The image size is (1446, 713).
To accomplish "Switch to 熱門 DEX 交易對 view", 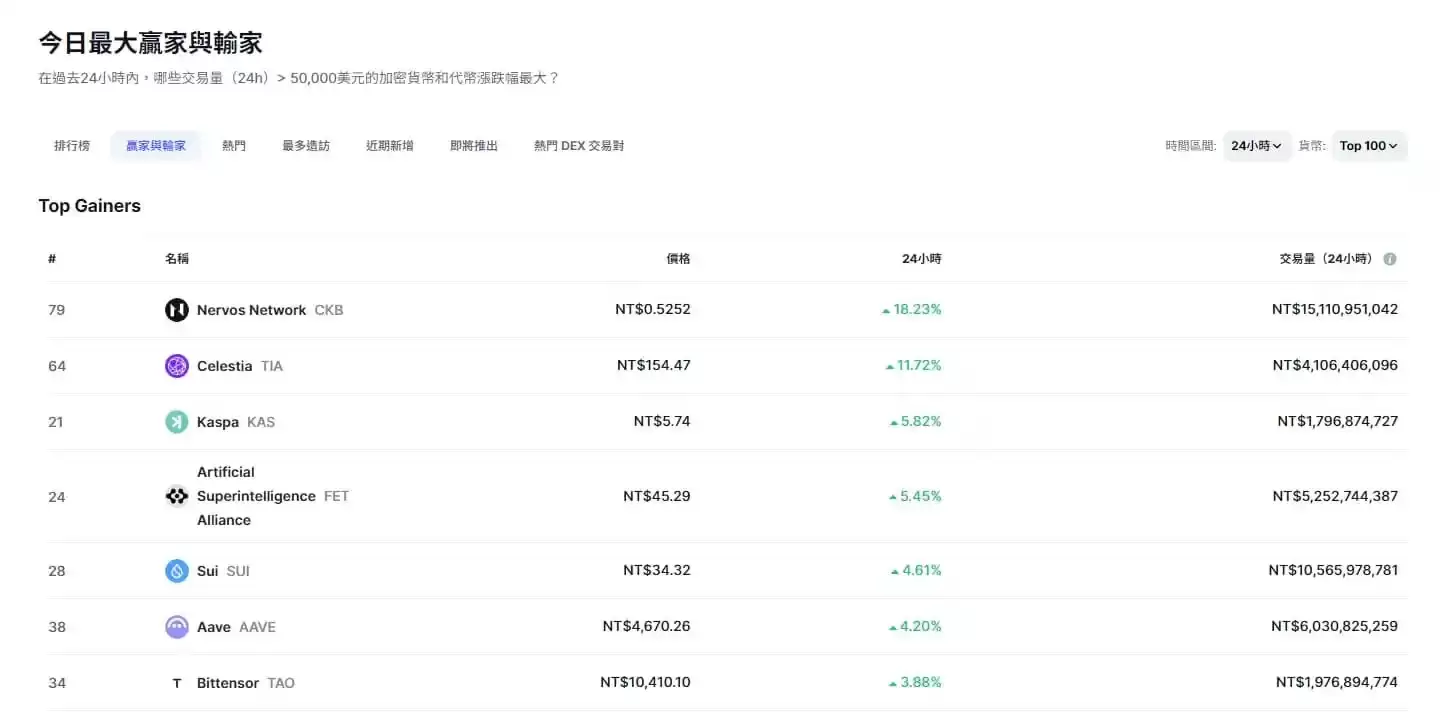I will click(x=579, y=145).
